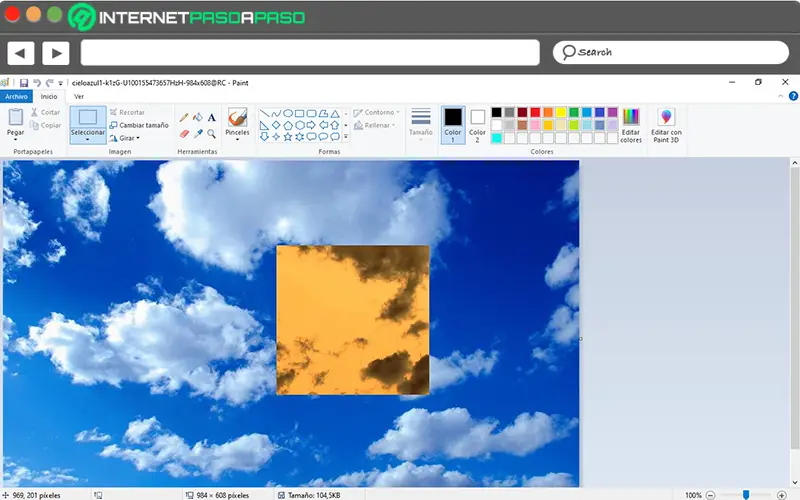Open the Tamaño line size dropdown
Screen dimensions: 800x500
421,123
